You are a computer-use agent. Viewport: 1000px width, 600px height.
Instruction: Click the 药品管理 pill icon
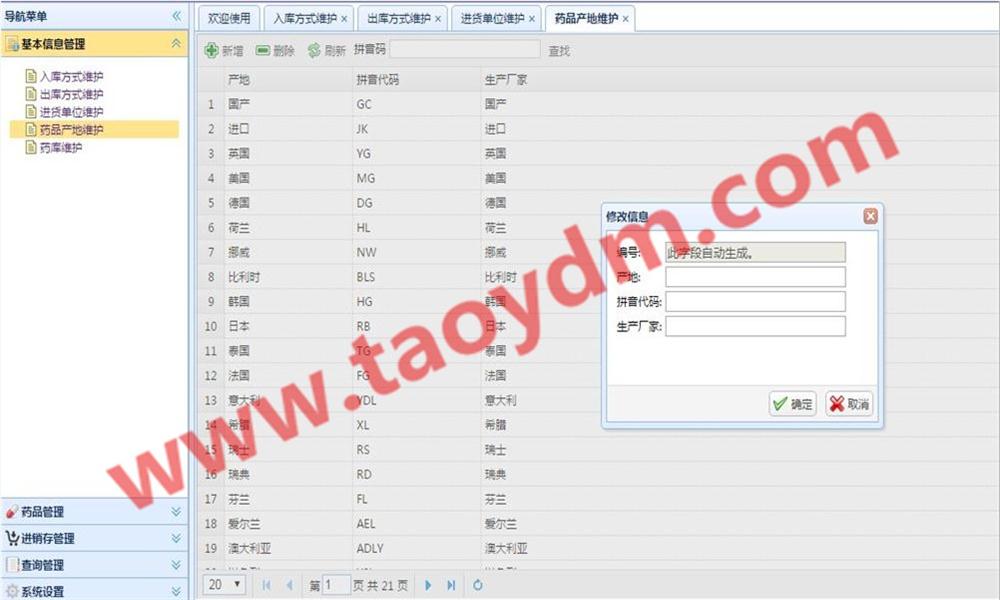tap(11, 511)
